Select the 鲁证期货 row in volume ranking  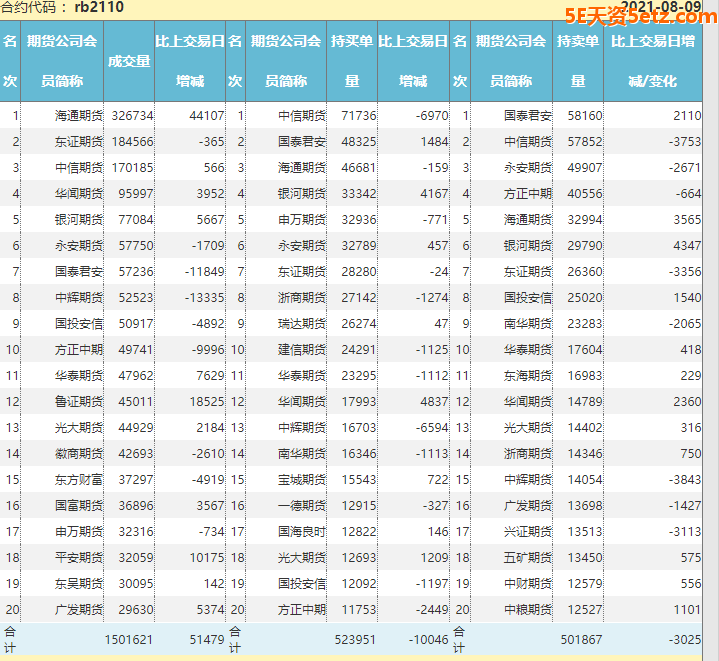click(79, 402)
